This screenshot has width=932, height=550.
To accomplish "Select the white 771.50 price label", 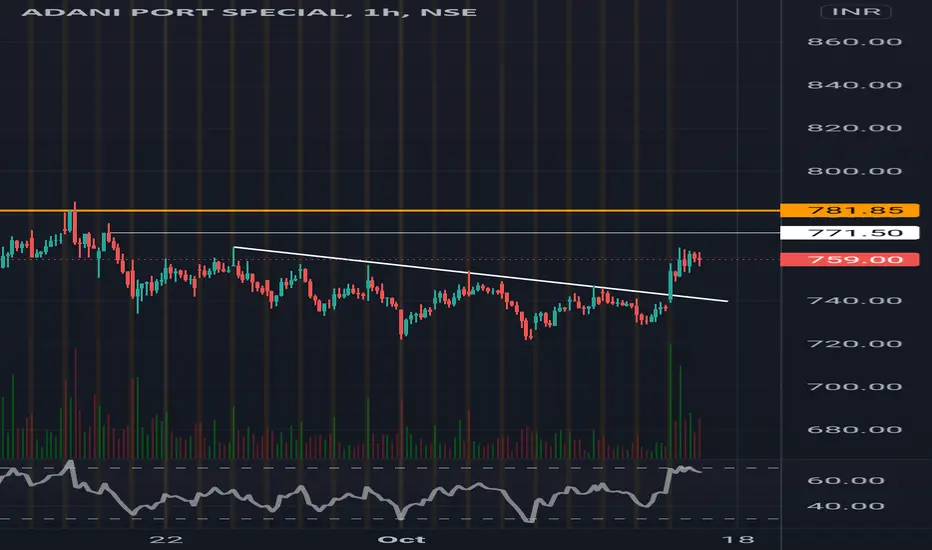I will tap(850, 232).
